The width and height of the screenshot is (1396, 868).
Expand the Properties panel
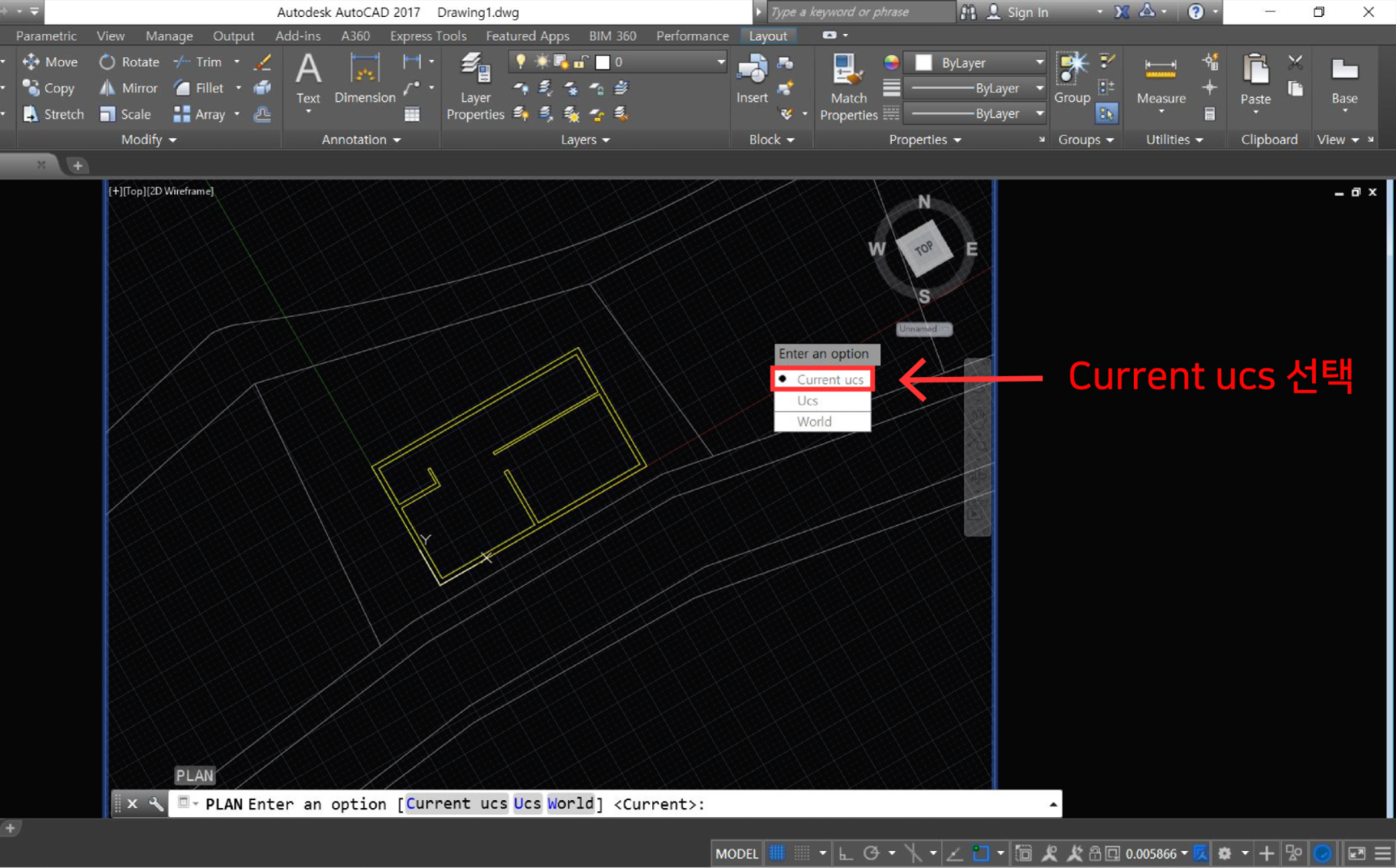(925, 139)
